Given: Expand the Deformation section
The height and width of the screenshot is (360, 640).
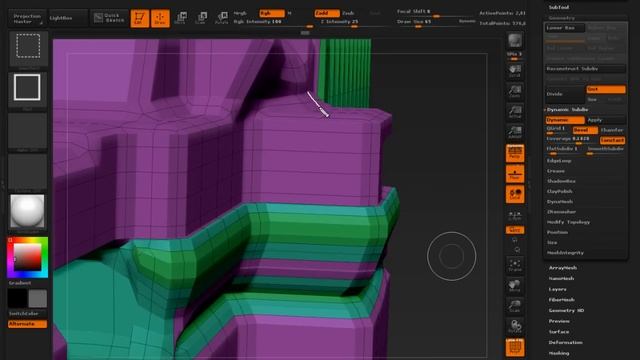Looking at the screenshot, I should tap(565, 342).
